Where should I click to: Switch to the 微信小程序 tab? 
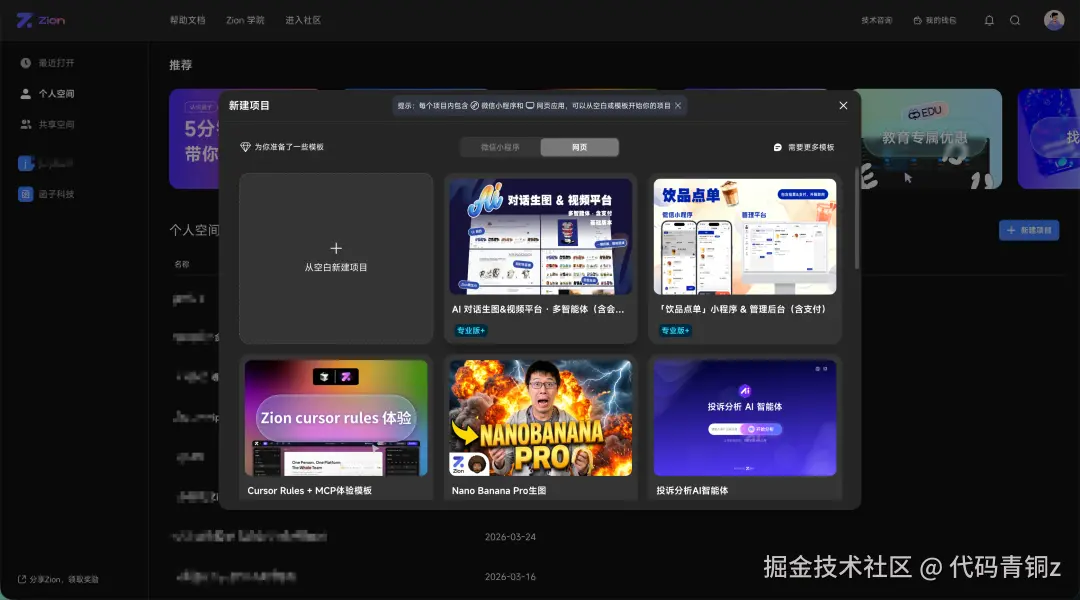pyautogui.click(x=501, y=147)
